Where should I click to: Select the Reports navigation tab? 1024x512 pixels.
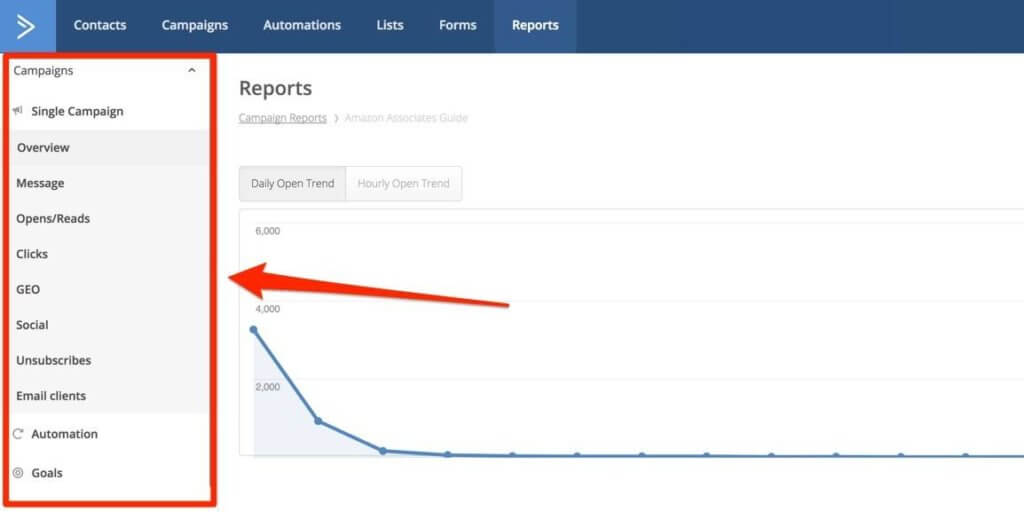click(535, 25)
